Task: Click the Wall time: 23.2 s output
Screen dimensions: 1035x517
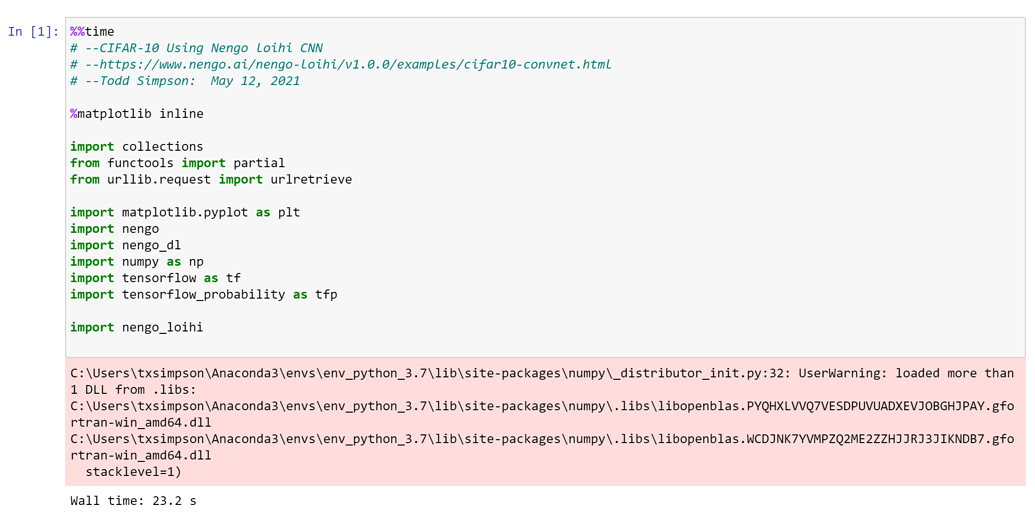Action: coord(133,500)
